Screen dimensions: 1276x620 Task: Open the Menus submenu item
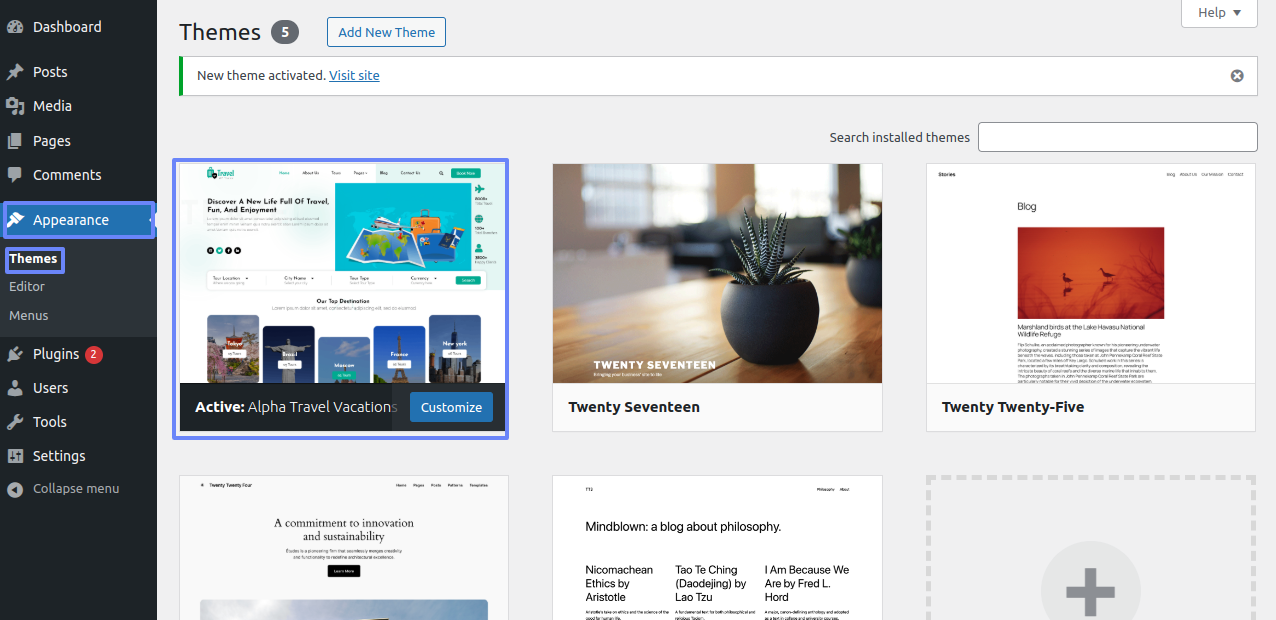(x=29, y=316)
